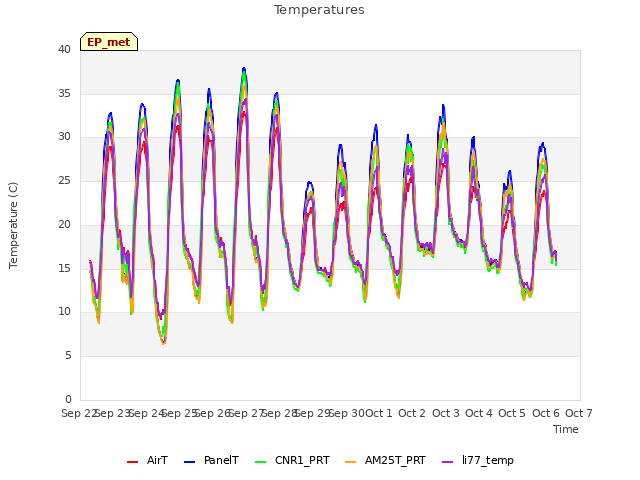This screenshot has height=480, width=640.
Task: Click the EP_met annotation label
Action: [109, 42]
